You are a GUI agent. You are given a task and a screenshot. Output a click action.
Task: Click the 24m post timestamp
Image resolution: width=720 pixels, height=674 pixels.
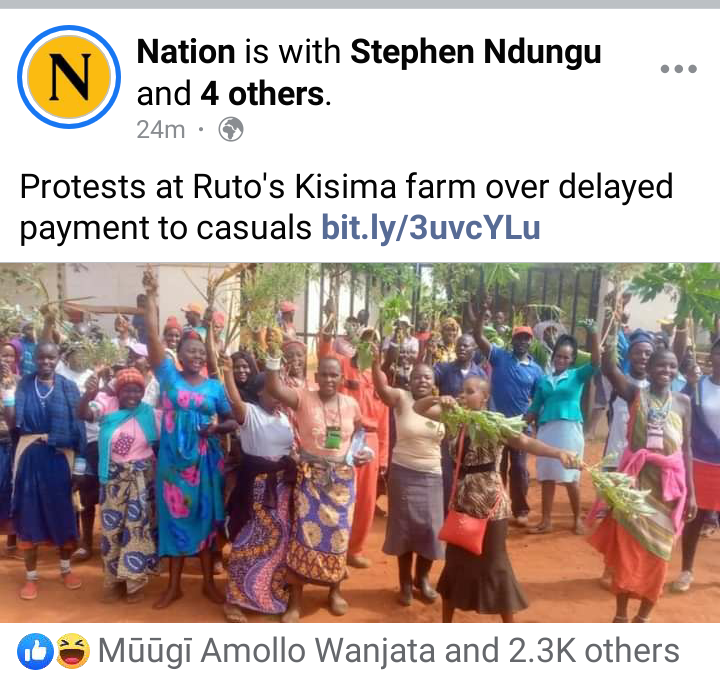click(161, 130)
